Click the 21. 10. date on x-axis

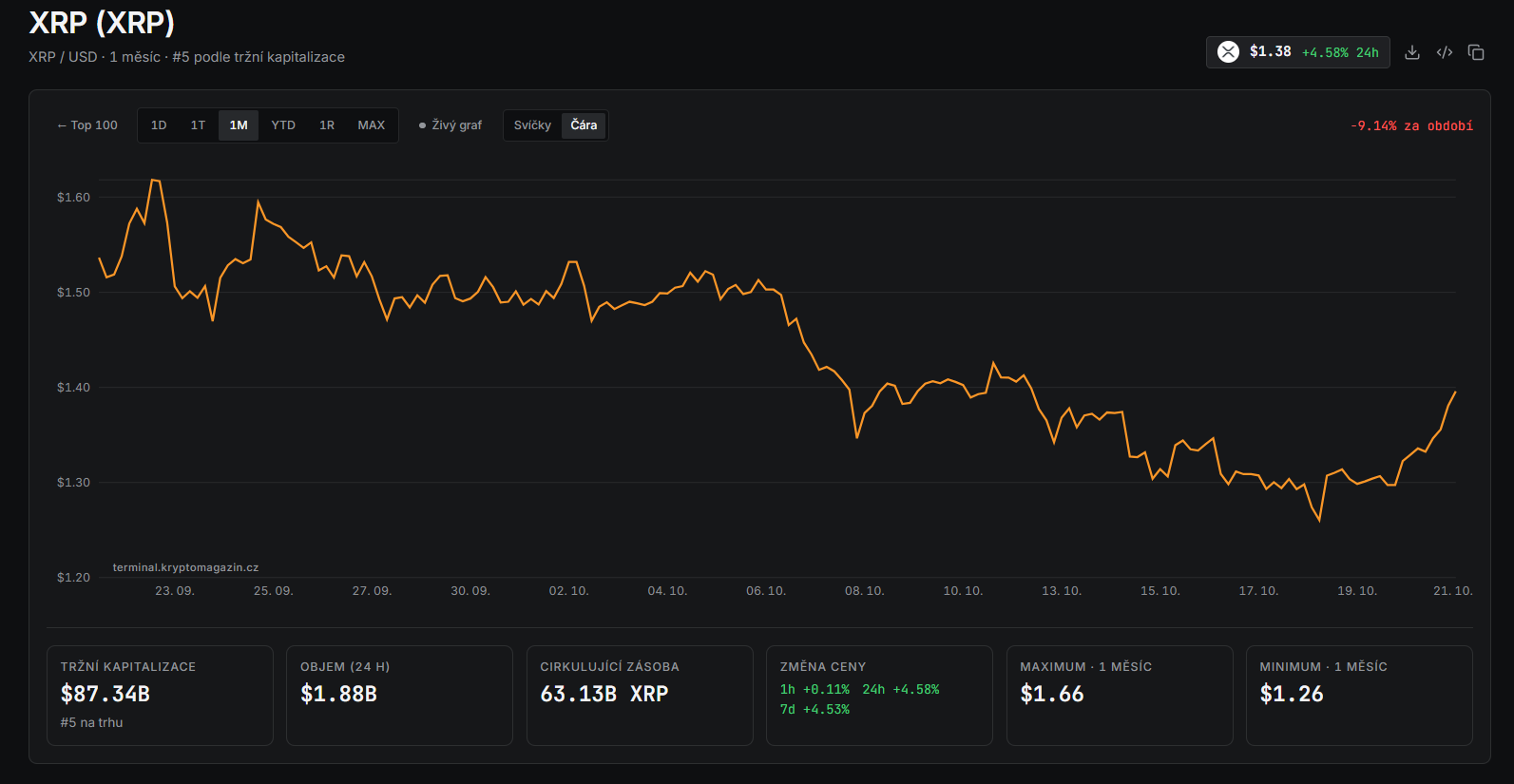1453,591
